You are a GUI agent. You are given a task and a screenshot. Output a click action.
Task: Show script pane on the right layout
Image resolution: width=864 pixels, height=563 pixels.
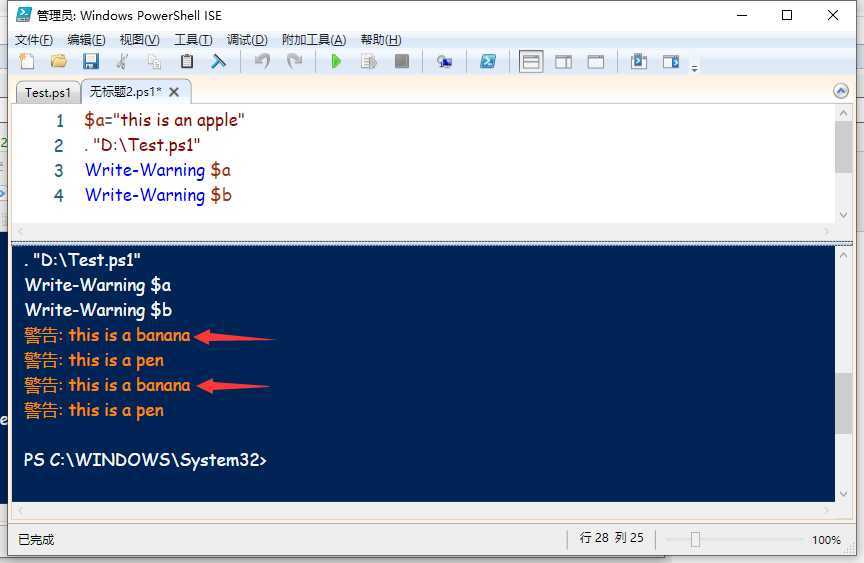tap(563, 62)
